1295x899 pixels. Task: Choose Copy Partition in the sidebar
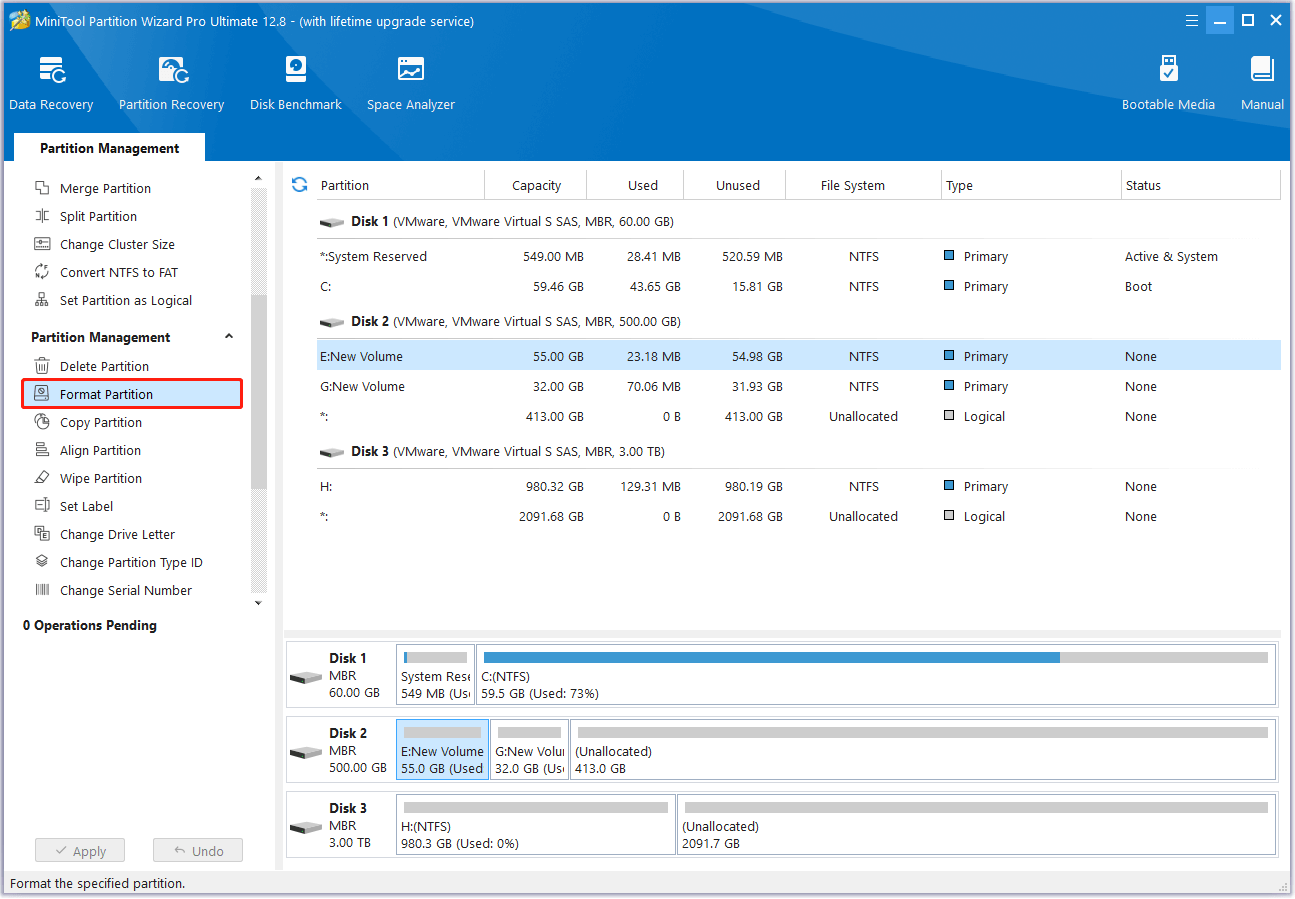click(x=101, y=422)
